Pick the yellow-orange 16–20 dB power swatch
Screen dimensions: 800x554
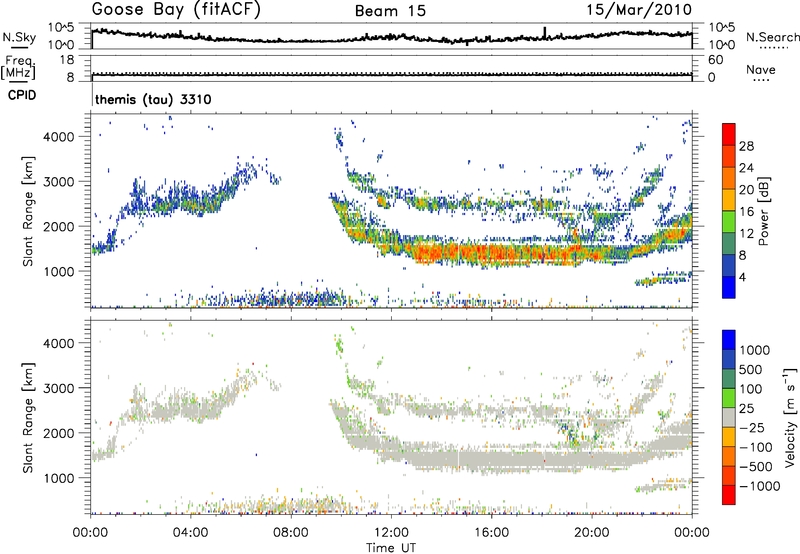pyautogui.click(x=729, y=200)
